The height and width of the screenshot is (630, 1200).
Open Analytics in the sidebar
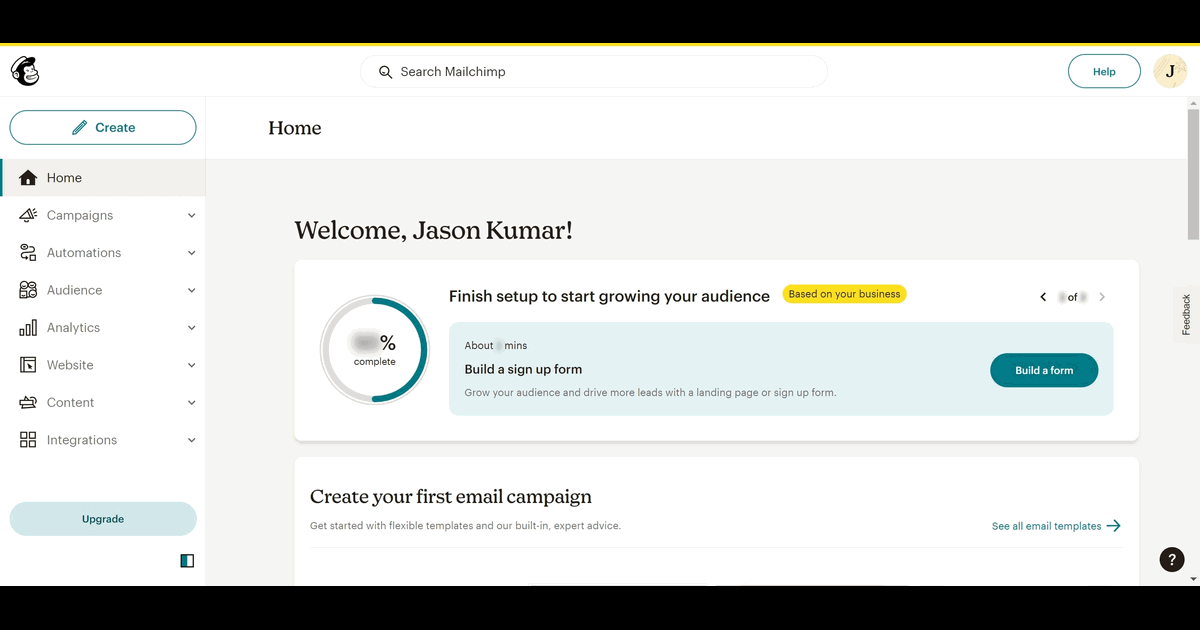(103, 328)
